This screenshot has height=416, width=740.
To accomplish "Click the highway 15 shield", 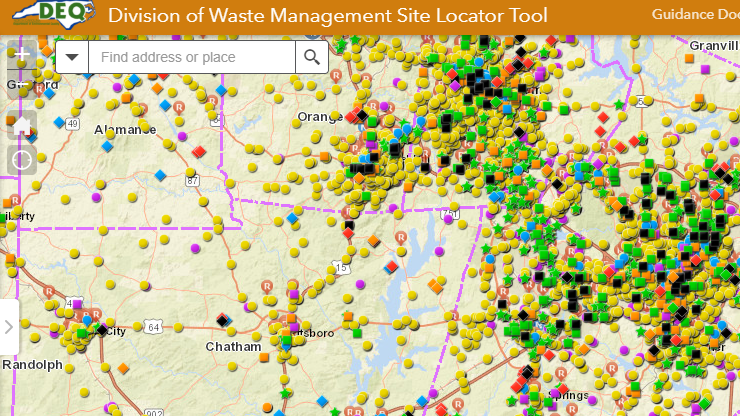I will 341,268.
